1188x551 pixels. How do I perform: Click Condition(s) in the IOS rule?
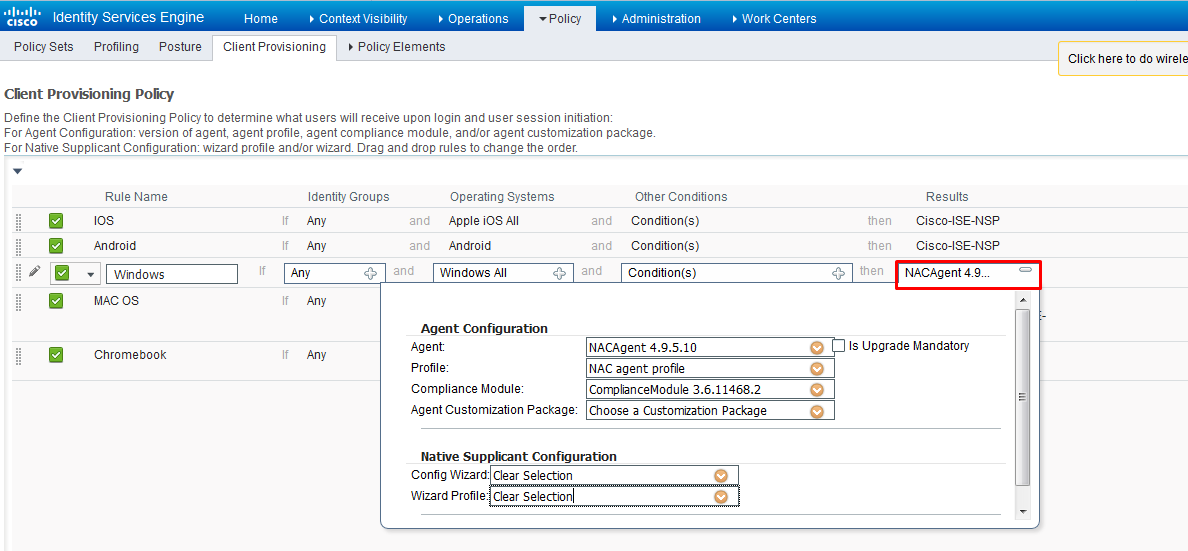[x=664, y=221]
